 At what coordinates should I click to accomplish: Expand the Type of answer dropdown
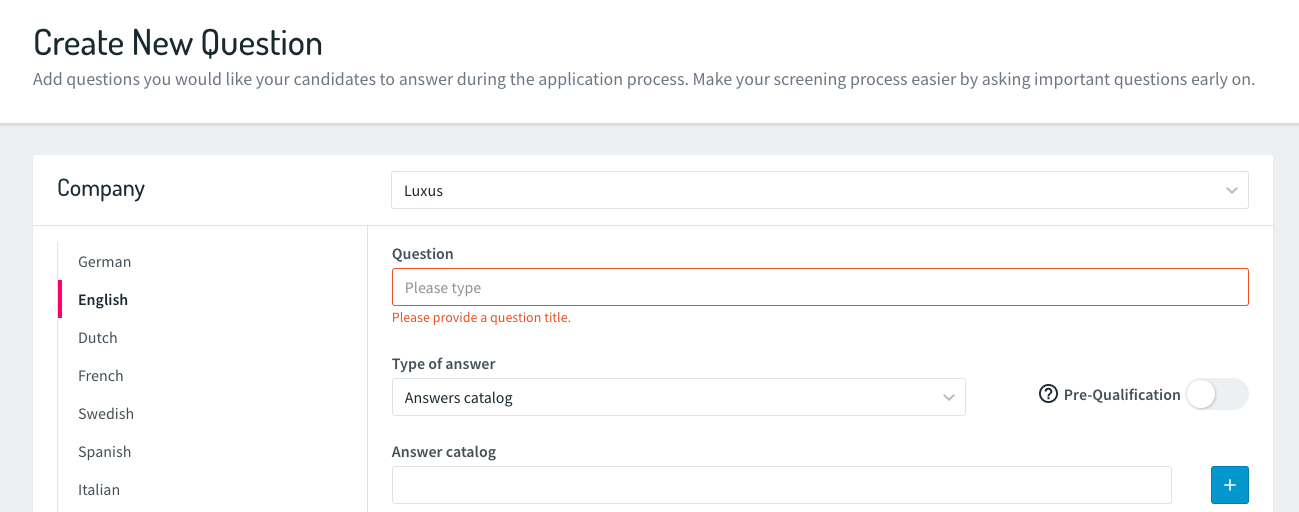679,397
